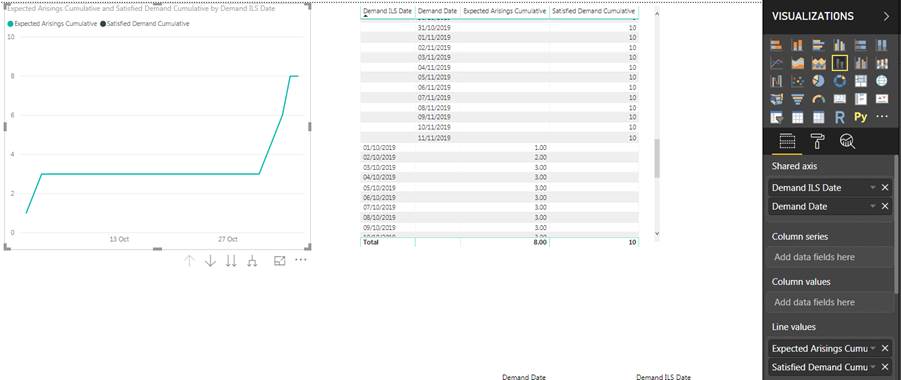Open Demand ILS Date field dropdown arrow
Image resolution: width=901 pixels, height=380 pixels.
click(873, 188)
